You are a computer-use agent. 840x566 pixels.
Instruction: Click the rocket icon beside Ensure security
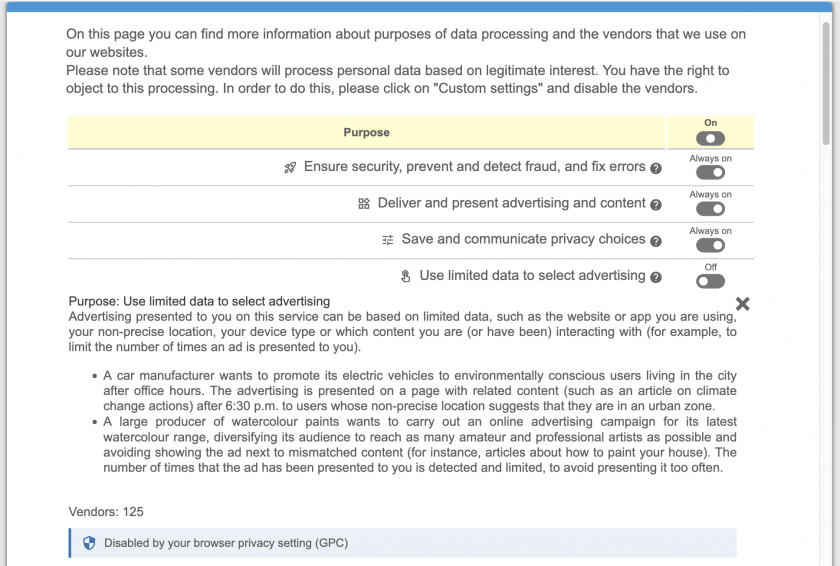click(290, 168)
